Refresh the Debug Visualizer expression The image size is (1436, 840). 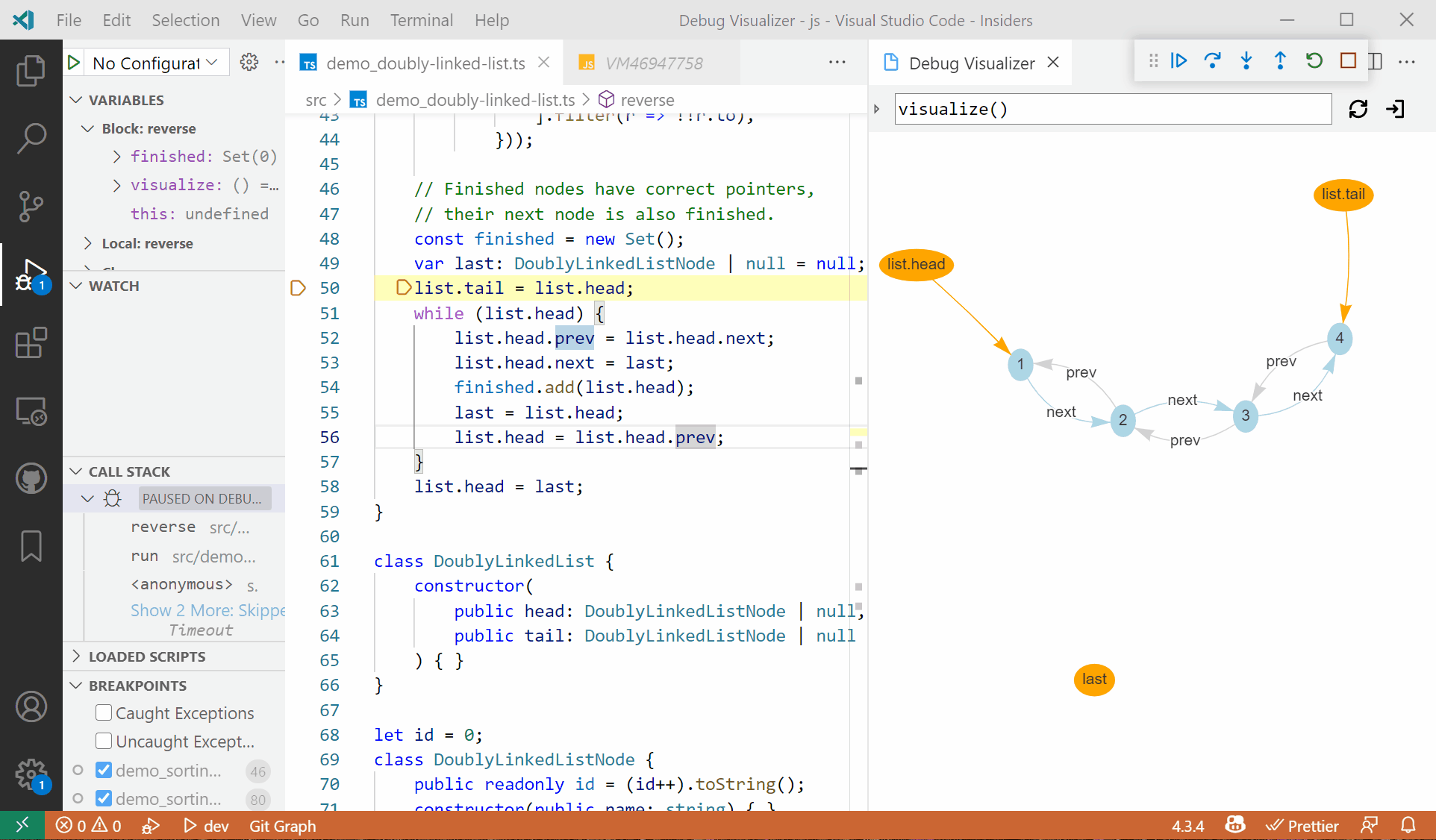(x=1358, y=110)
